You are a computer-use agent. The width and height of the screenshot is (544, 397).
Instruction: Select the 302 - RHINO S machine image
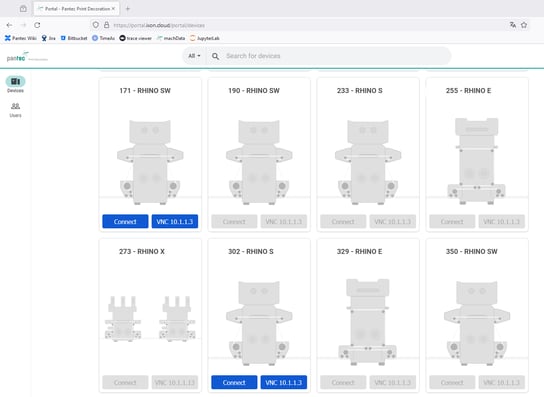pos(259,323)
